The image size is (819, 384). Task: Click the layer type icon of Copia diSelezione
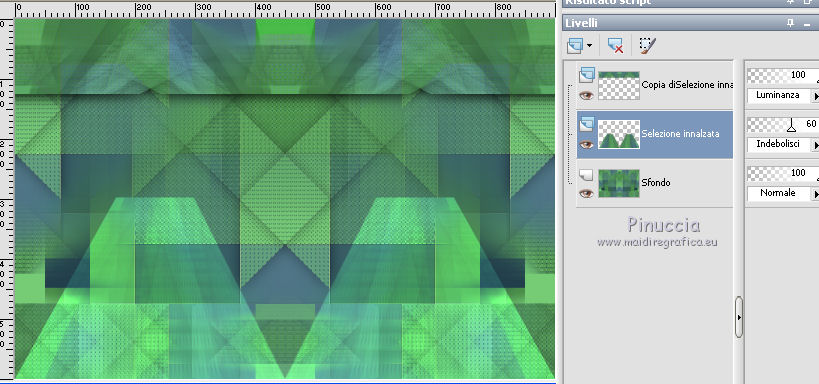coord(587,75)
